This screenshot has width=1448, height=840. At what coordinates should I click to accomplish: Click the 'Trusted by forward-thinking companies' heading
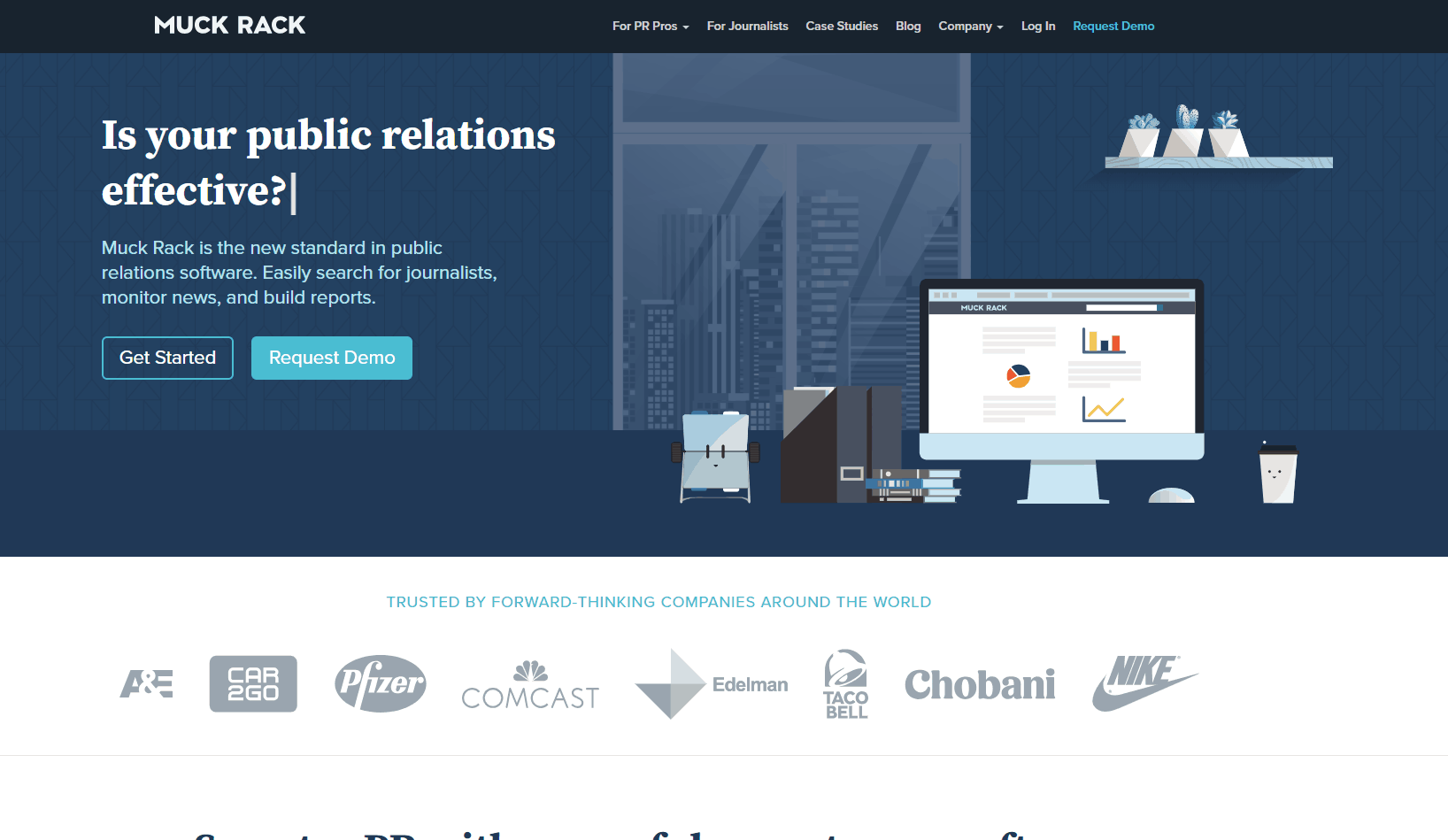659,602
